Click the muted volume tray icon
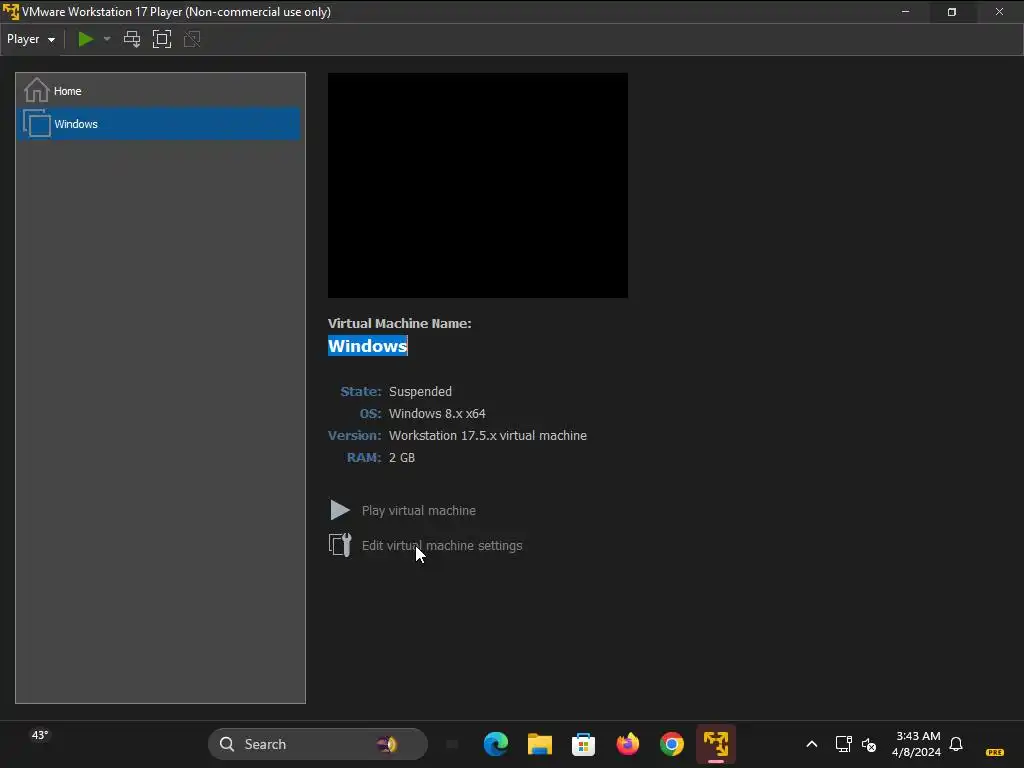The width and height of the screenshot is (1024, 768). coord(869,744)
